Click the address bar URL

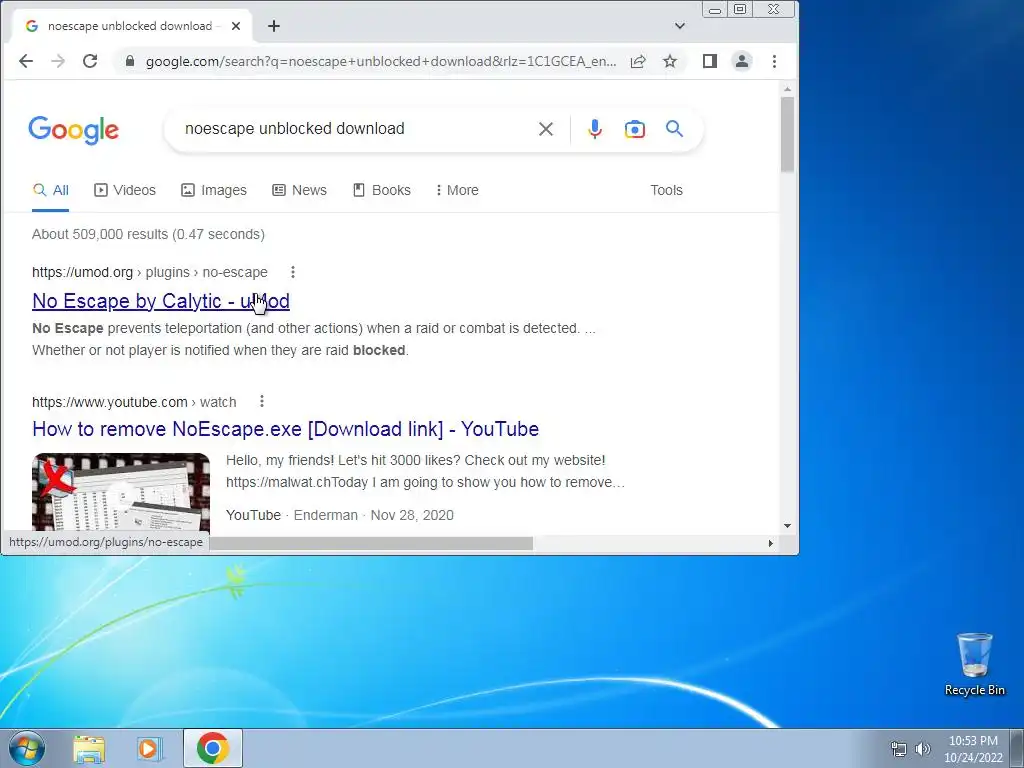tap(381, 61)
